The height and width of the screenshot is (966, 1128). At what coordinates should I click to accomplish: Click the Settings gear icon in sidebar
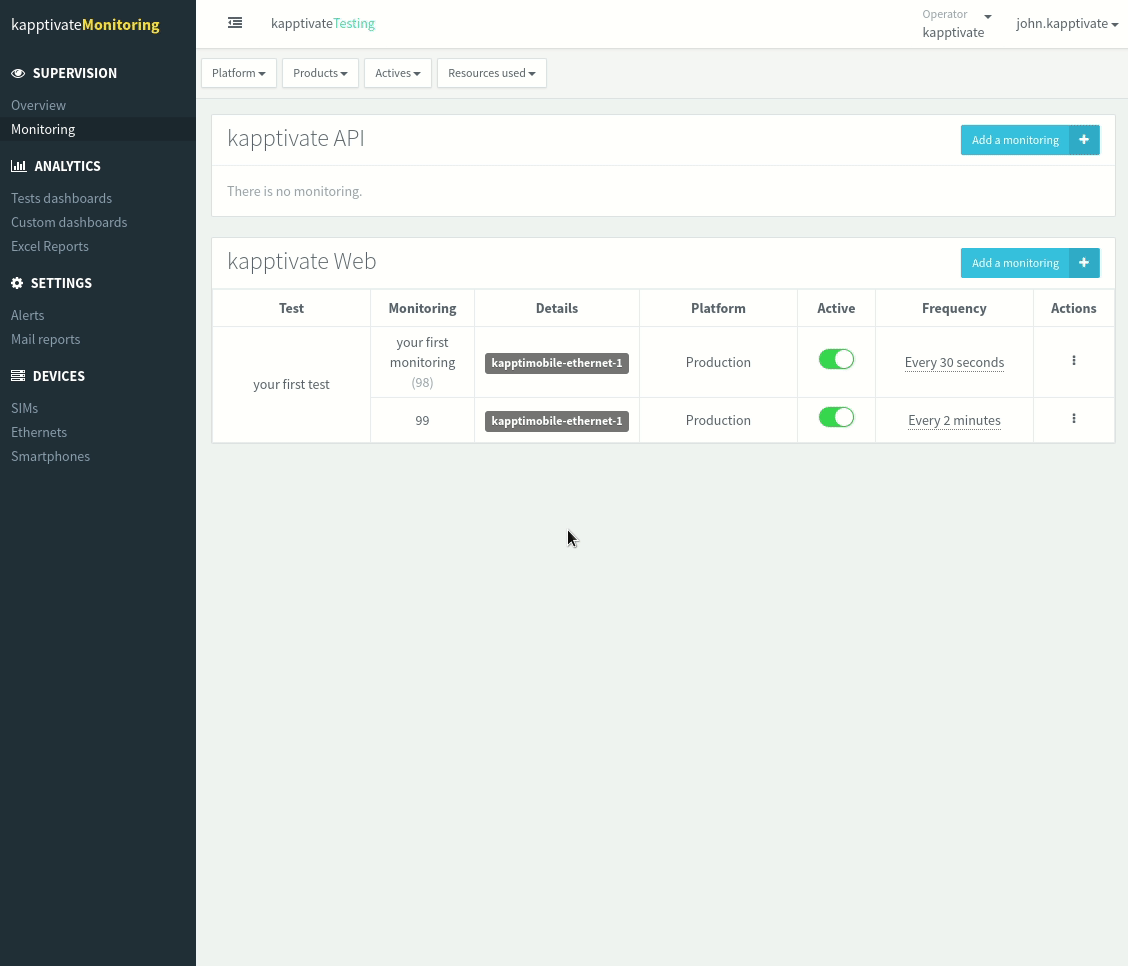[x=17, y=283]
